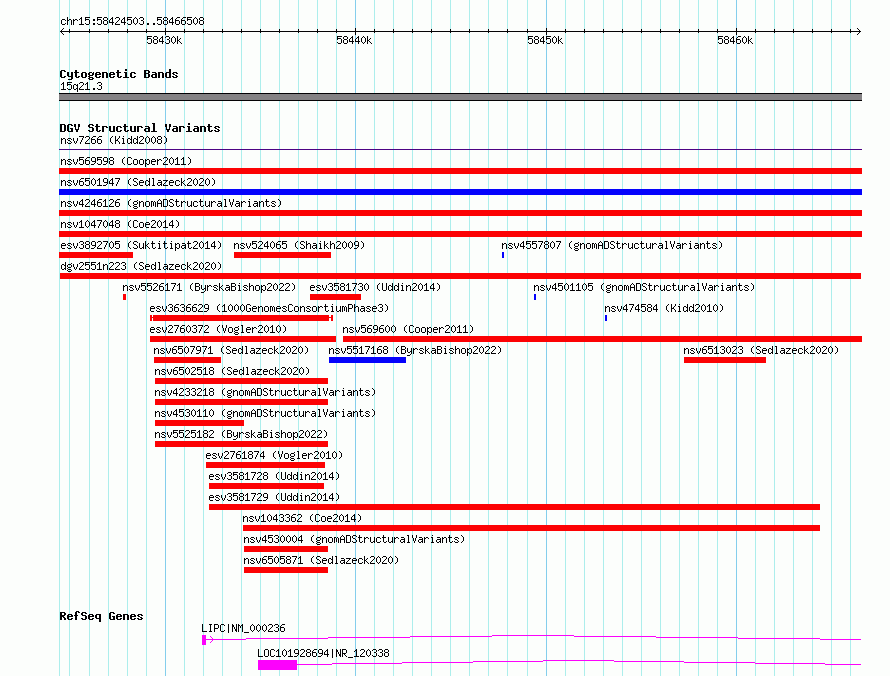Click the right arrow on the ruler

click(858, 31)
